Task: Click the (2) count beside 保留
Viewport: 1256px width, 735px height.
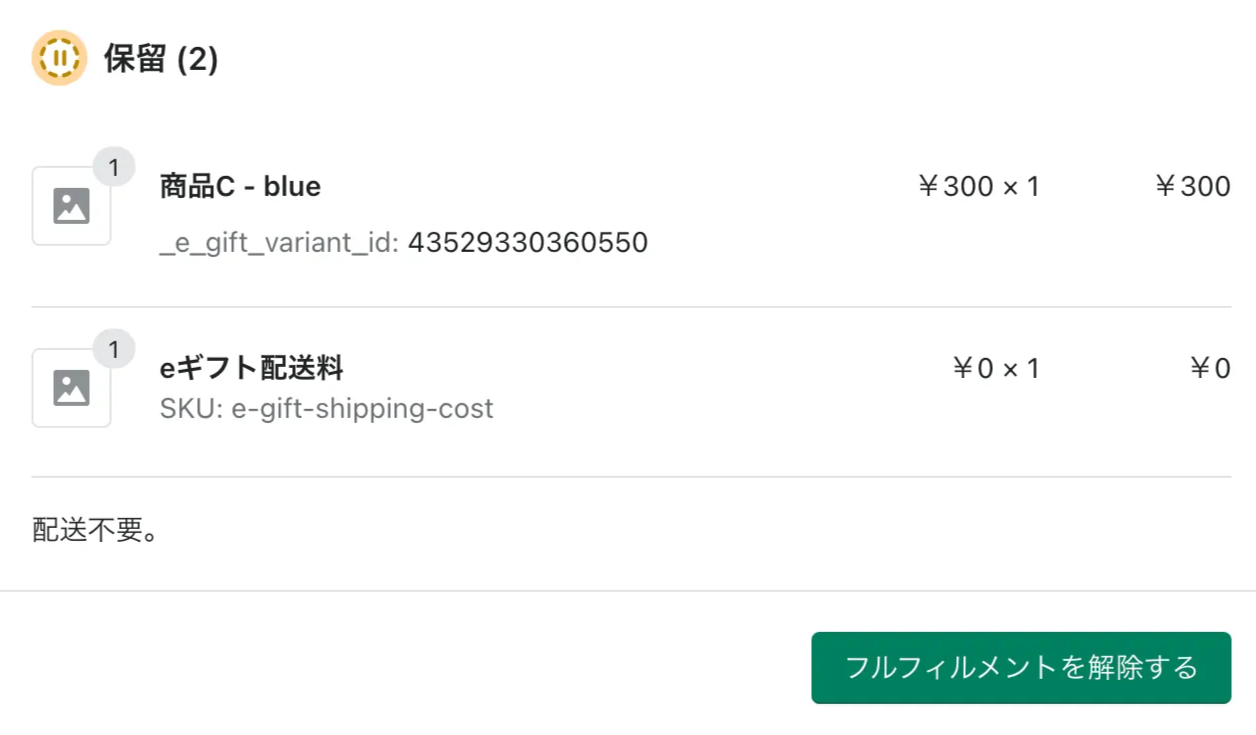Action: [x=197, y=59]
